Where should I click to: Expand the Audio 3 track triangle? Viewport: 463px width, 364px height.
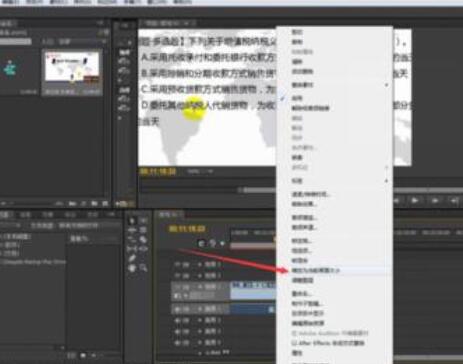[200, 332]
